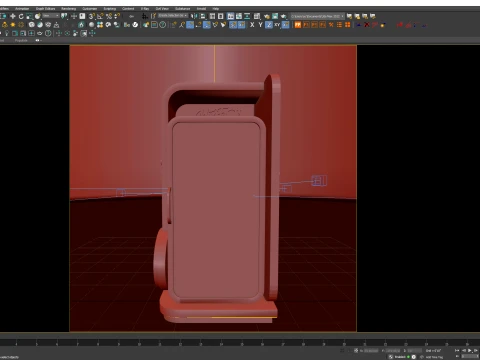Click the Select and Manipulate icon
Image resolution: width=480 pixels, height=360 pixels.
point(74,16)
